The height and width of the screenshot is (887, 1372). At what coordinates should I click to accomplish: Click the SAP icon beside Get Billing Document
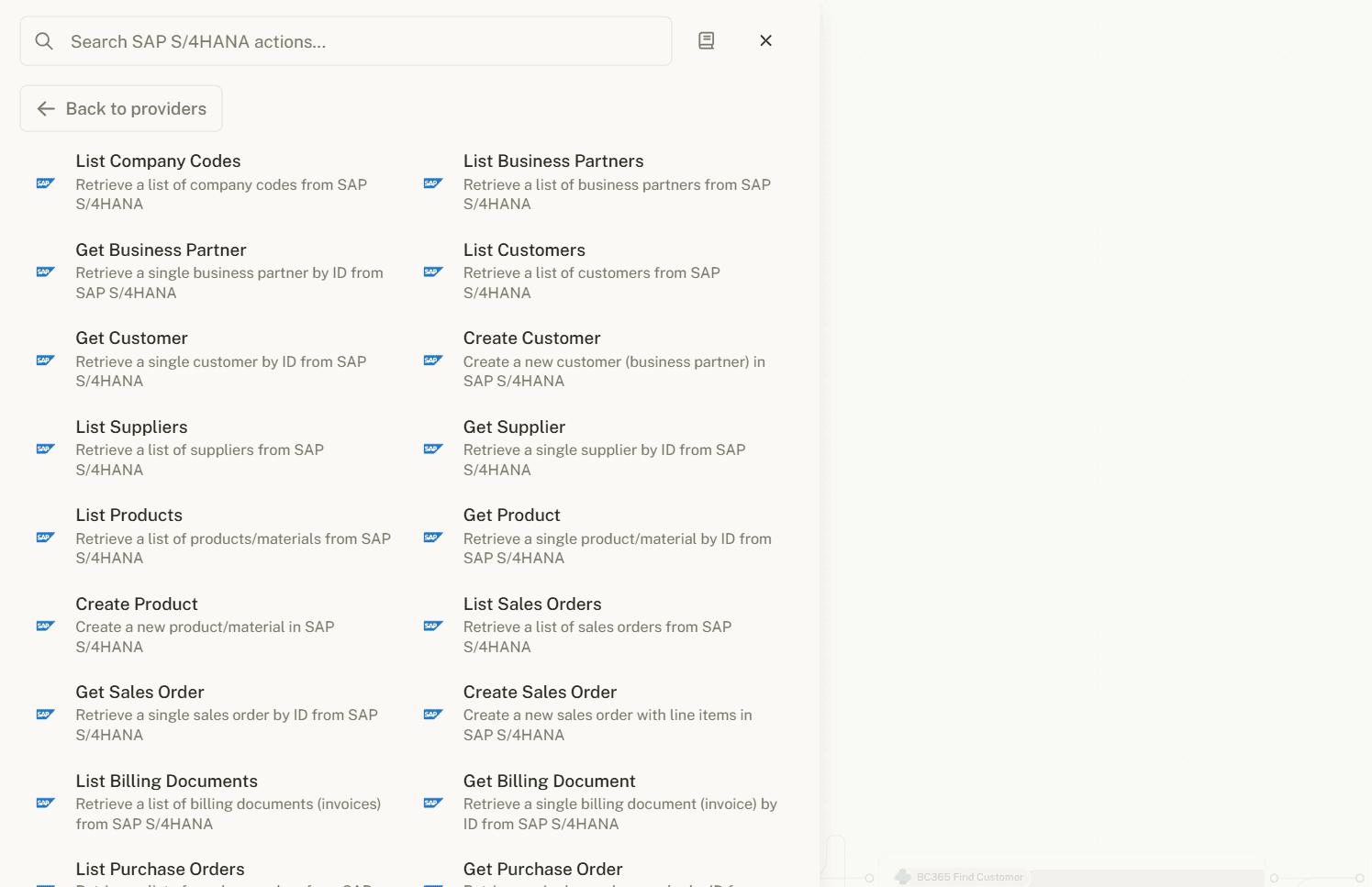(x=432, y=803)
